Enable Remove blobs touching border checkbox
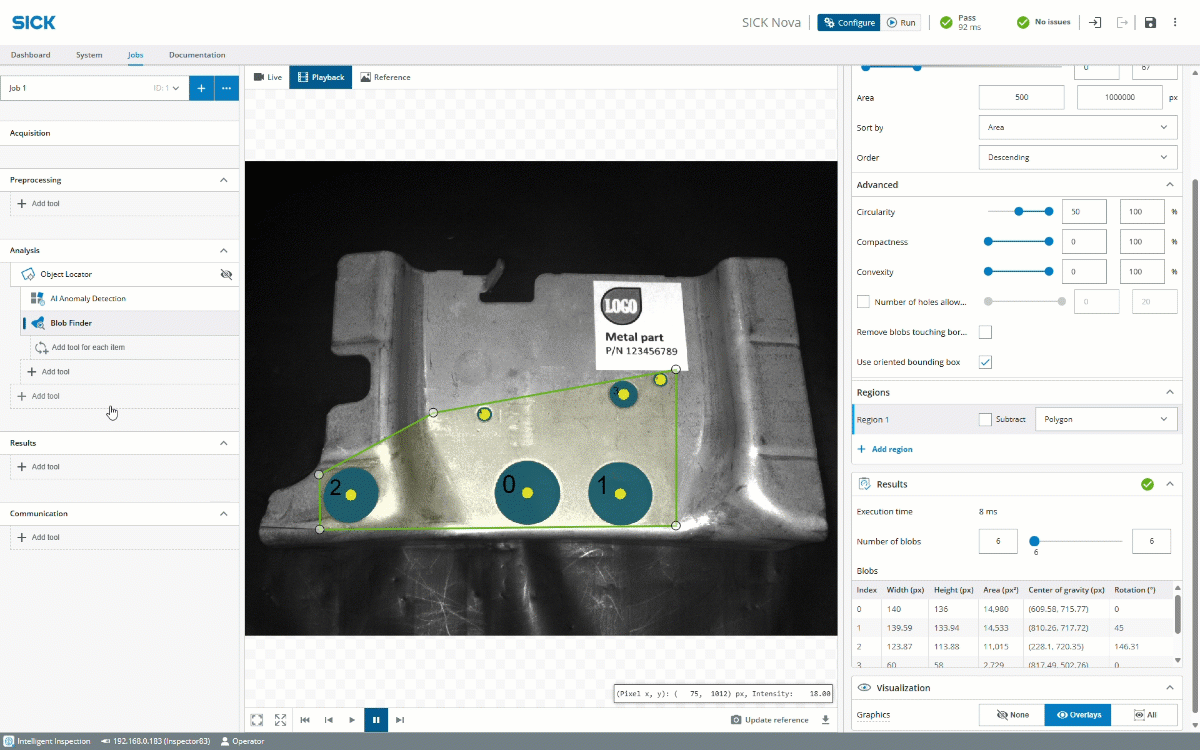 [985, 332]
